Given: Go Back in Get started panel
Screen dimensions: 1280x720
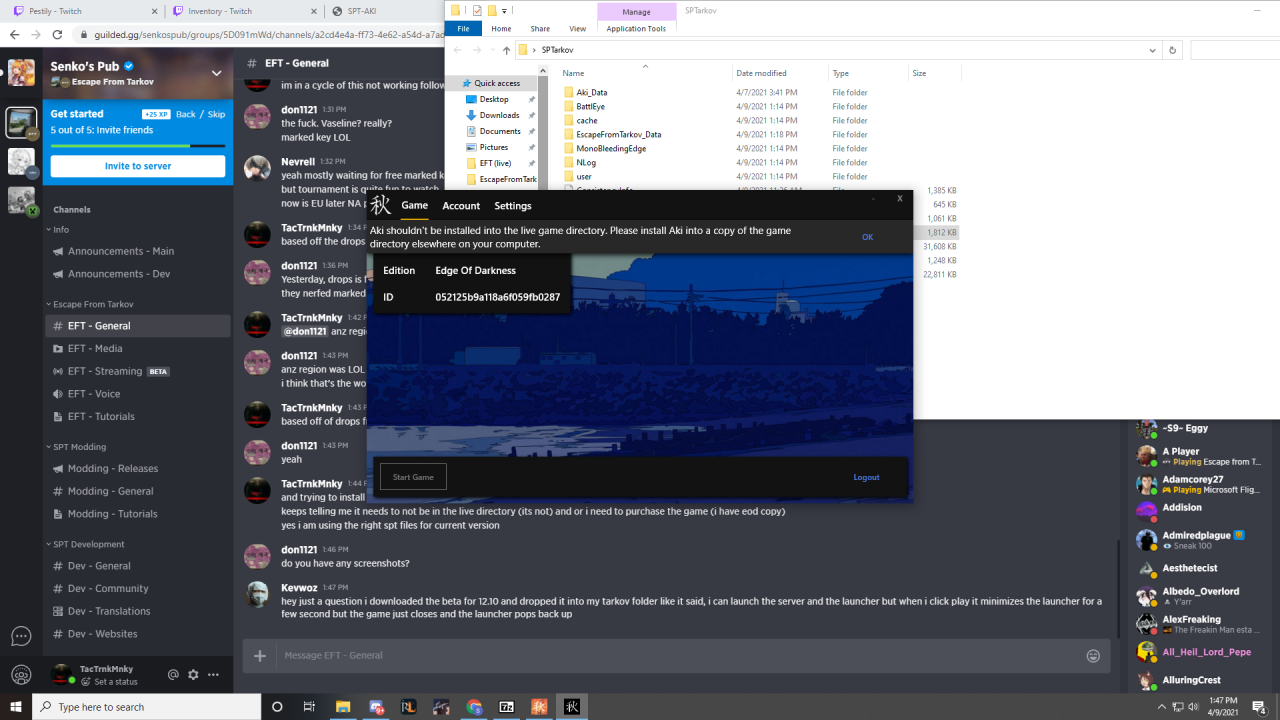Looking at the screenshot, I should coord(186,114).
